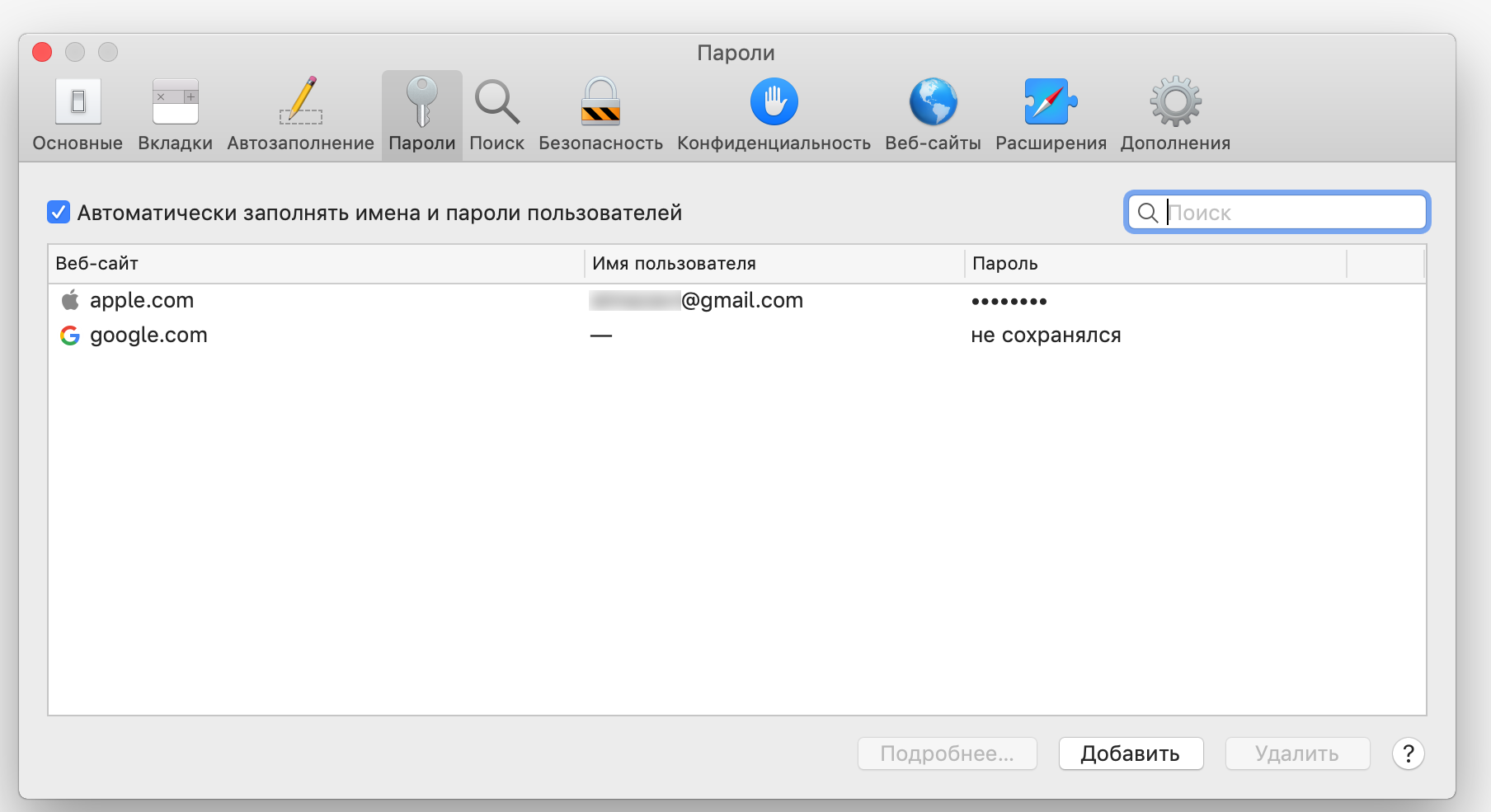Disable automatic username and password autofill checkbox

[59, 213]
